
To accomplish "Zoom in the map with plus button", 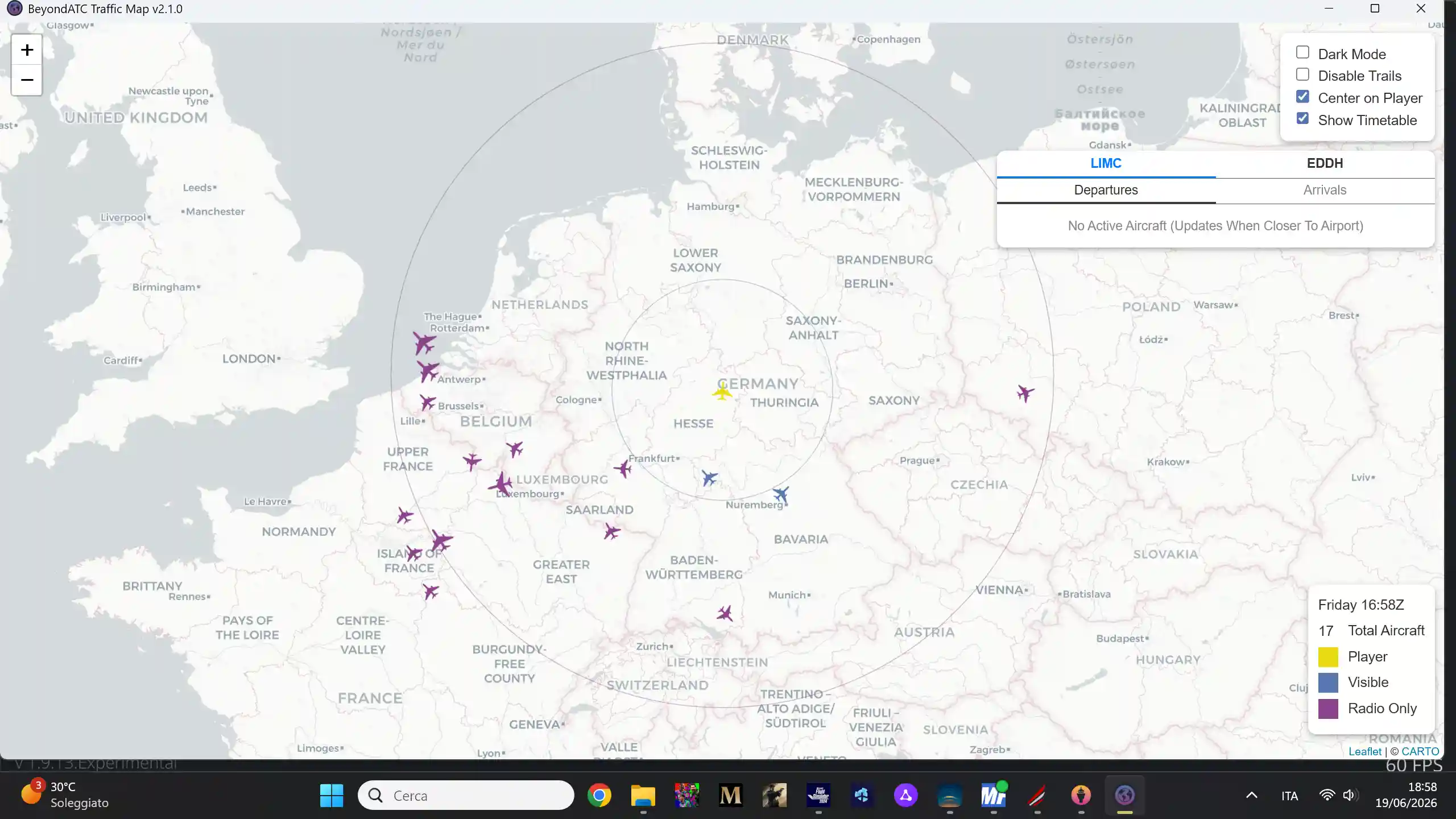I will point(27,50).
